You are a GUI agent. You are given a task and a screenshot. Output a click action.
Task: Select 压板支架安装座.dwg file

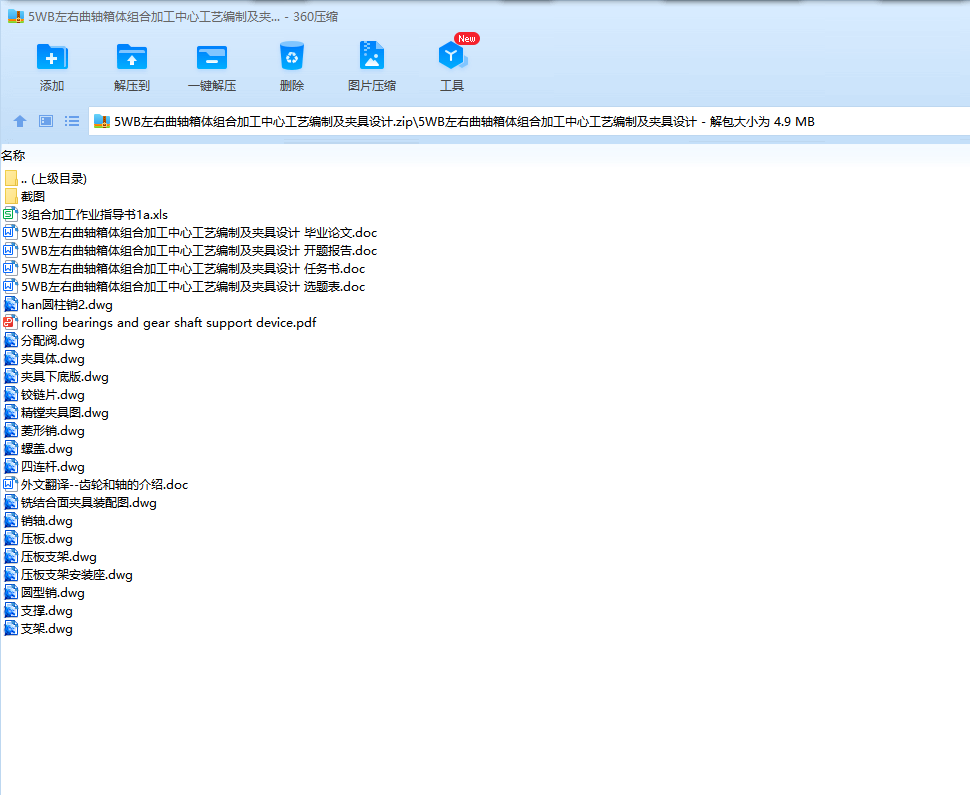click(x=68, y=575)
